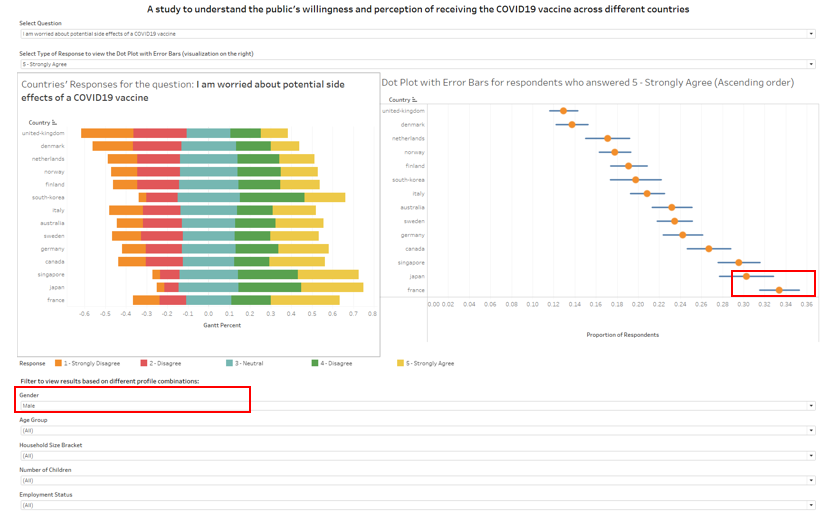Open the Employment Status dropdown

(417, 505)
